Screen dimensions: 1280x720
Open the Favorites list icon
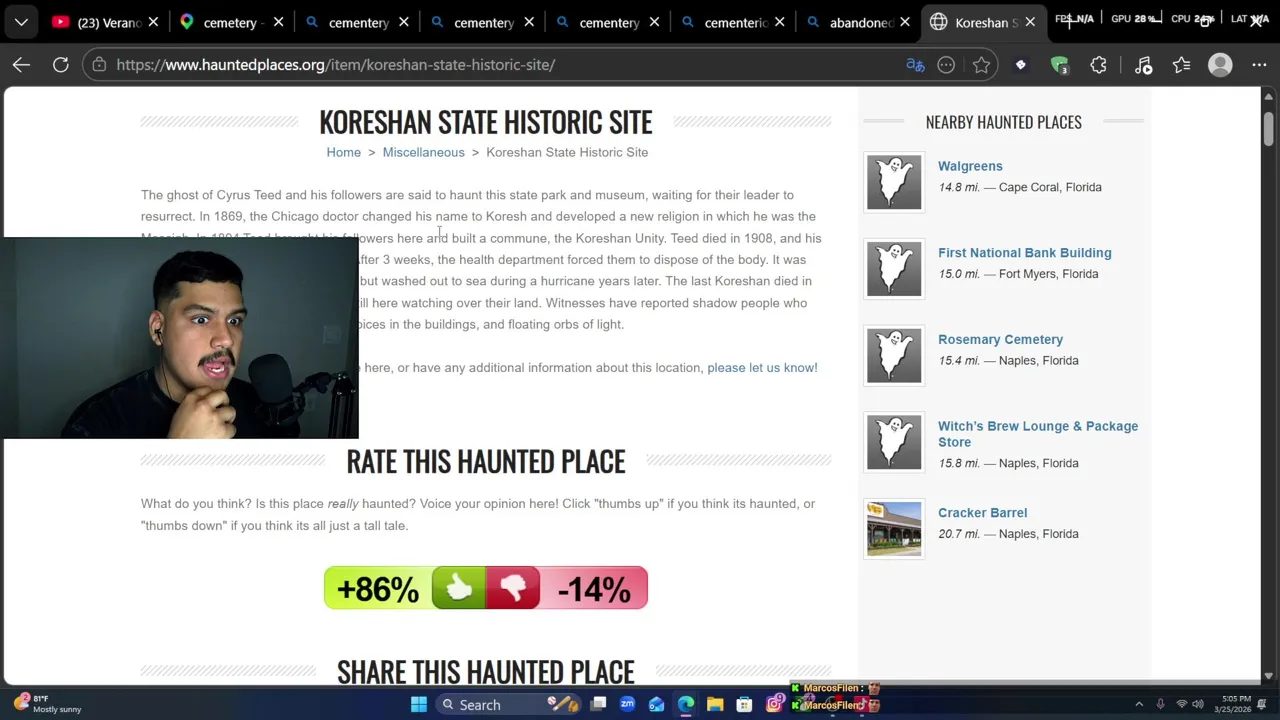click(x=1182, y=65)
